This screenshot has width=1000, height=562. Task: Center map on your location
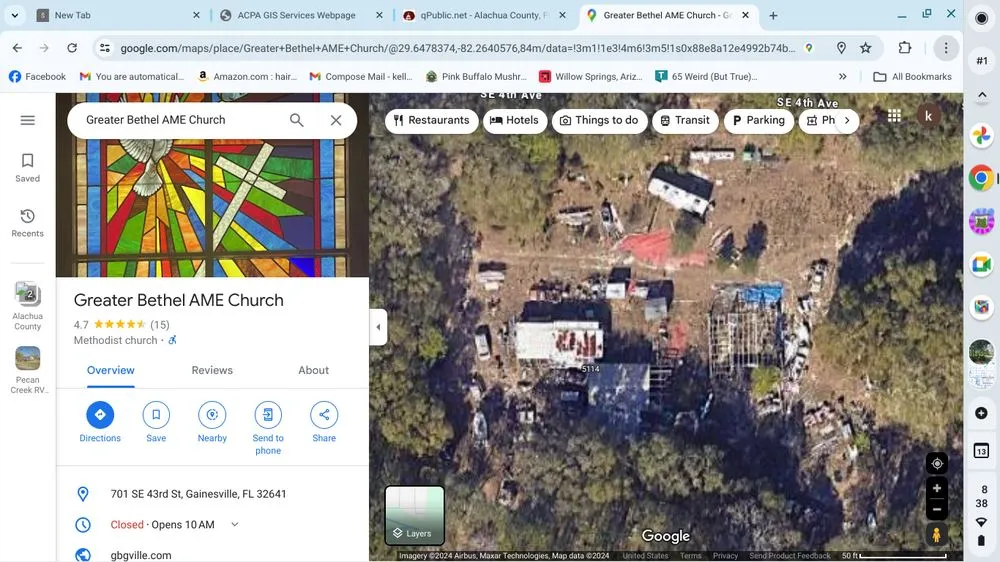tap(937, 463)
